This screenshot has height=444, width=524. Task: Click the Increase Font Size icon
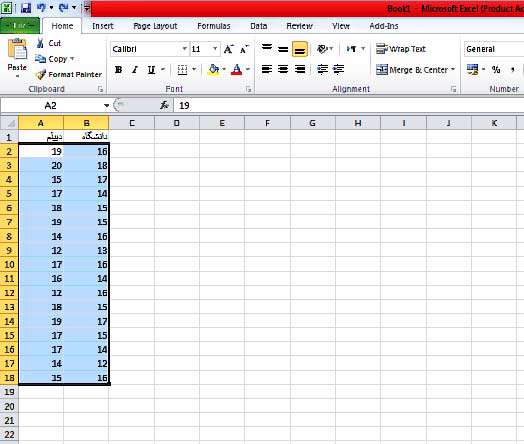point(229,49)
